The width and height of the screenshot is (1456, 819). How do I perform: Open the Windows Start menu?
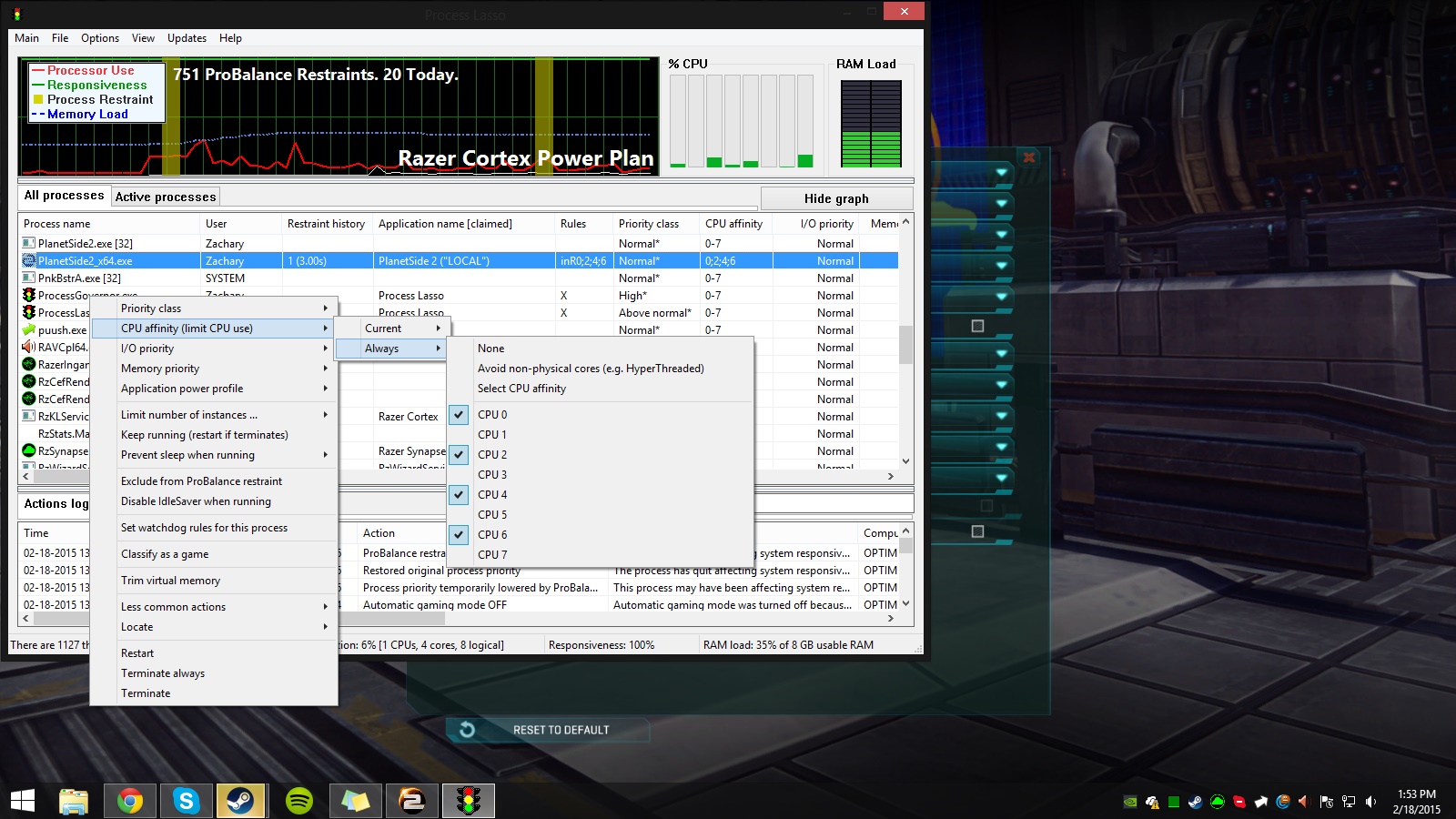click(23, 801)
